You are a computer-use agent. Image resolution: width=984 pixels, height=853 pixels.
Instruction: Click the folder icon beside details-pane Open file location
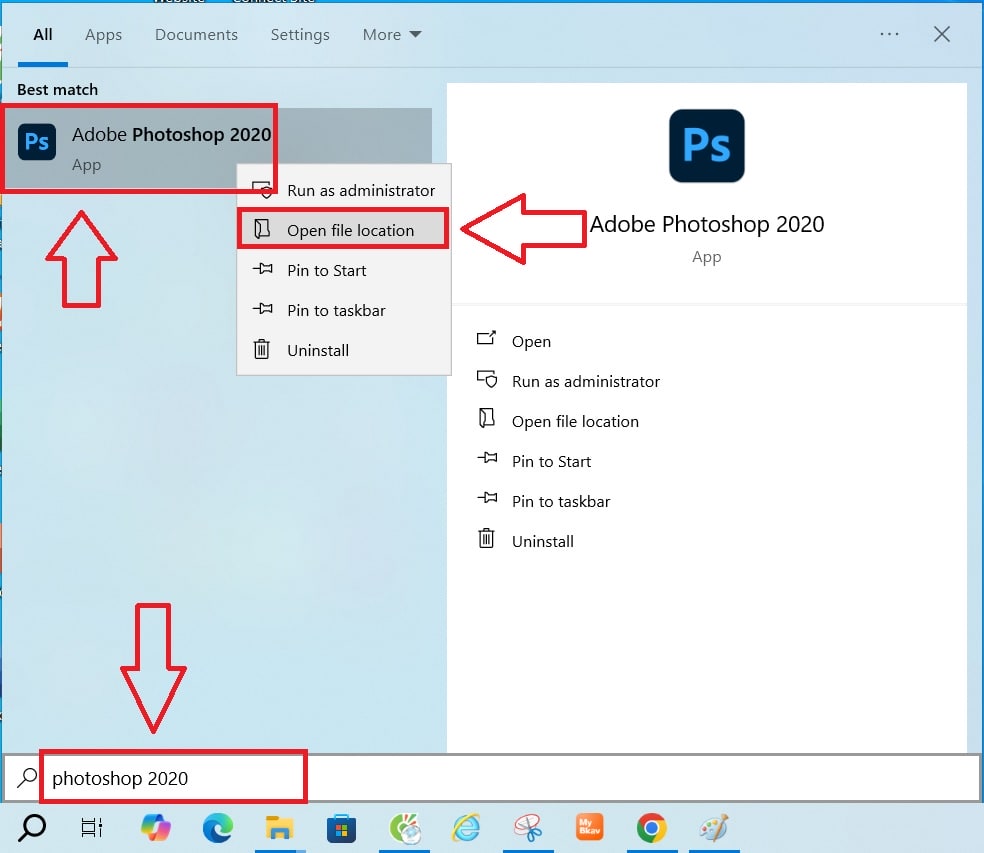pyautogui.click(x=486, y=418)
